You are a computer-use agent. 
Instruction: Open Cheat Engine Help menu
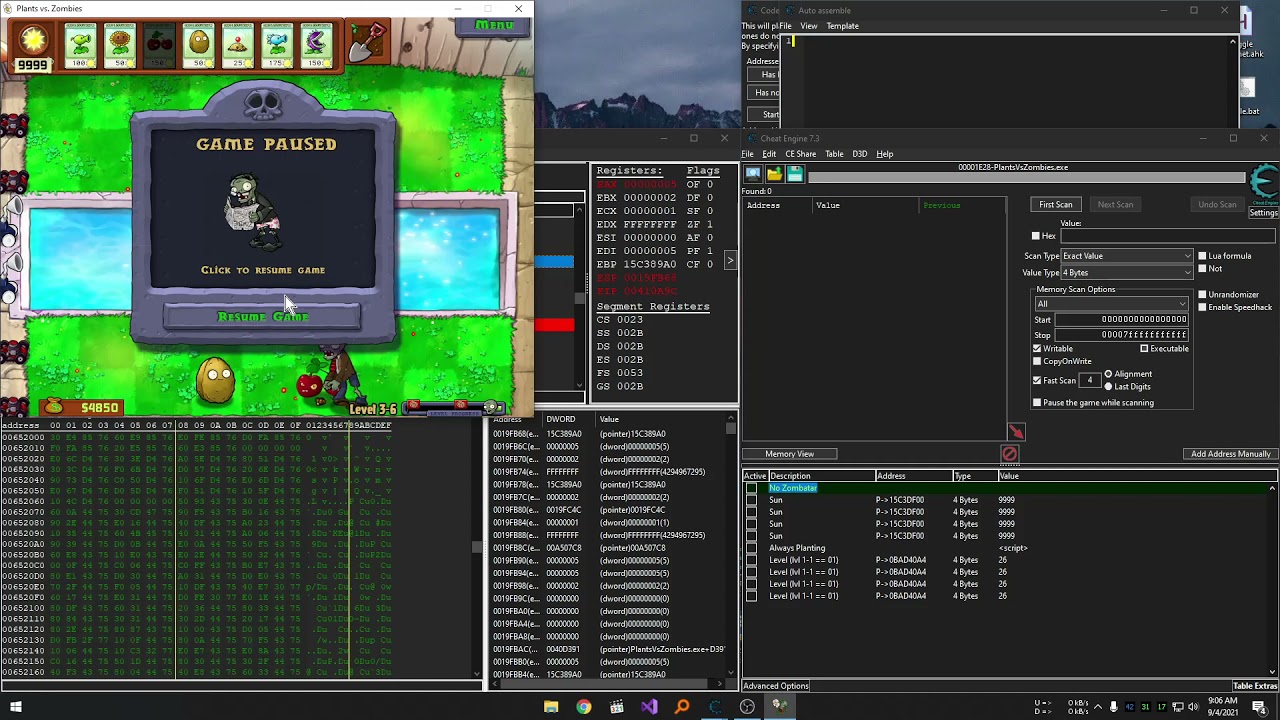point(885,154)
